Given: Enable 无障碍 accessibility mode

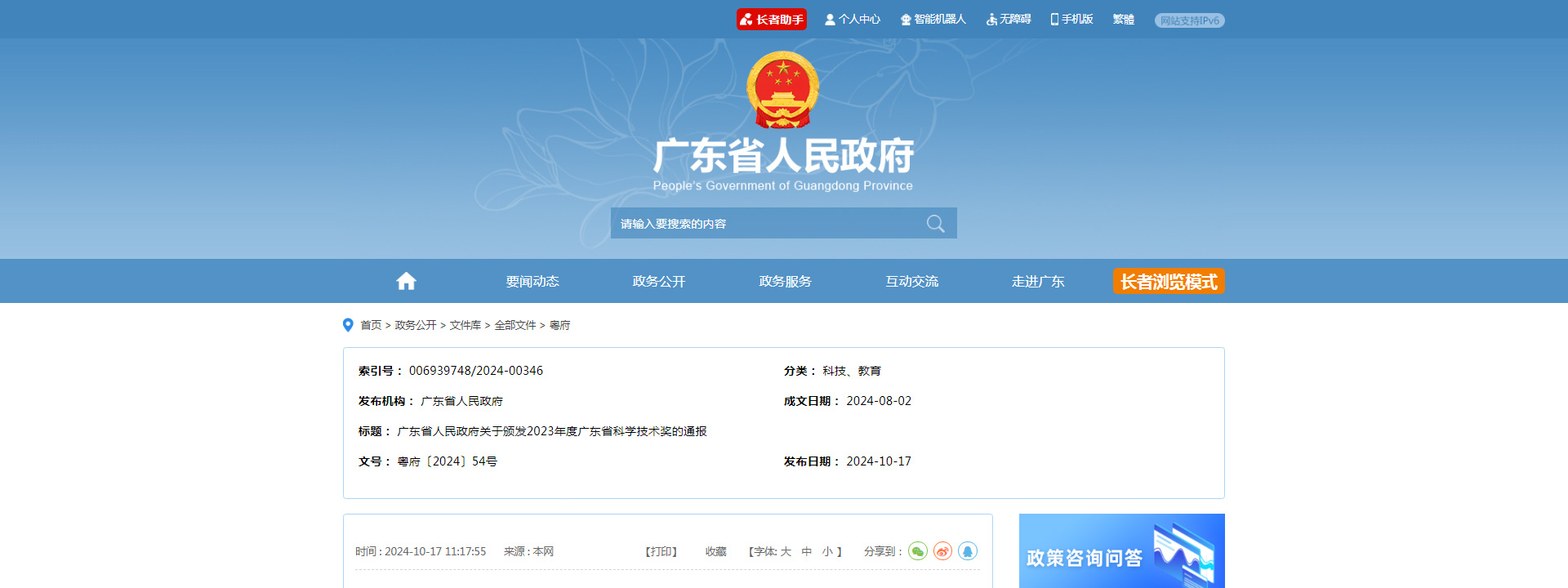Looking at the screenshot, I should coord(1009,20).
